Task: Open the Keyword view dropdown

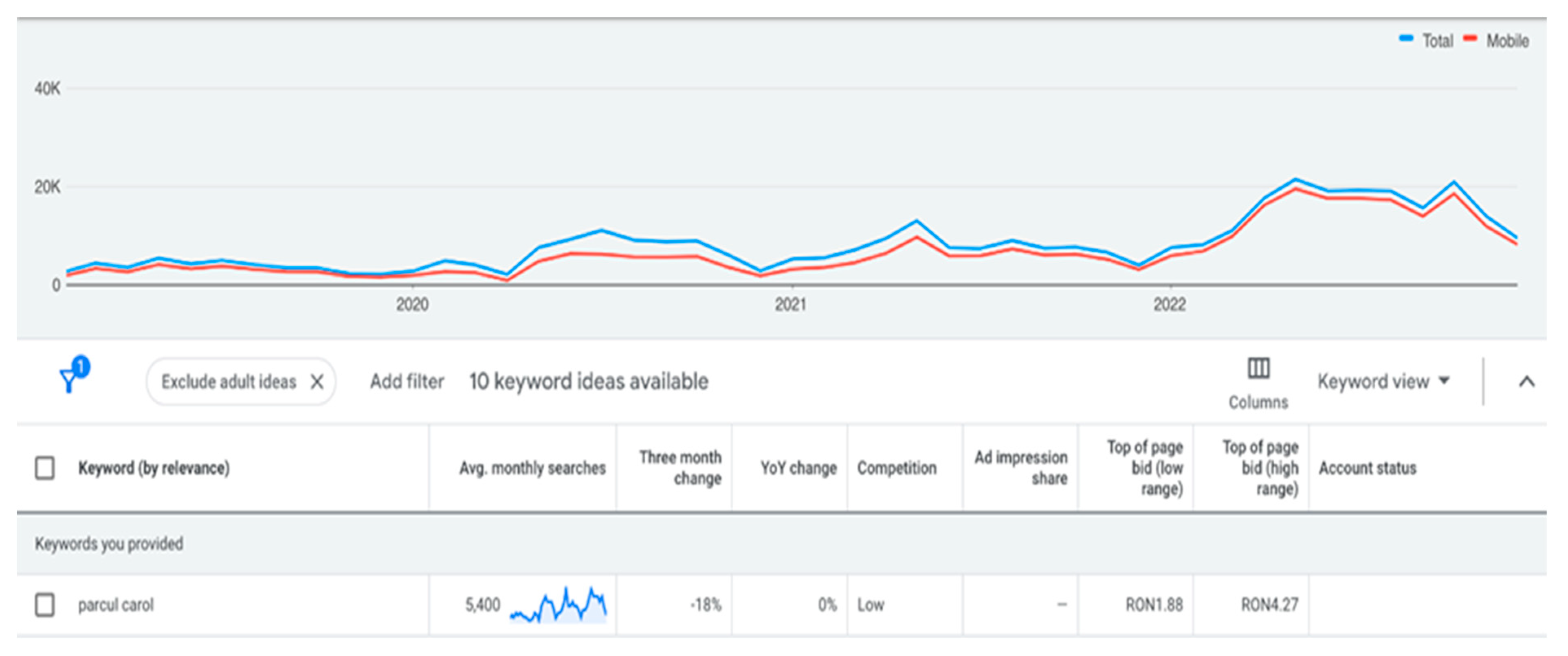Action: point(1383,382)
